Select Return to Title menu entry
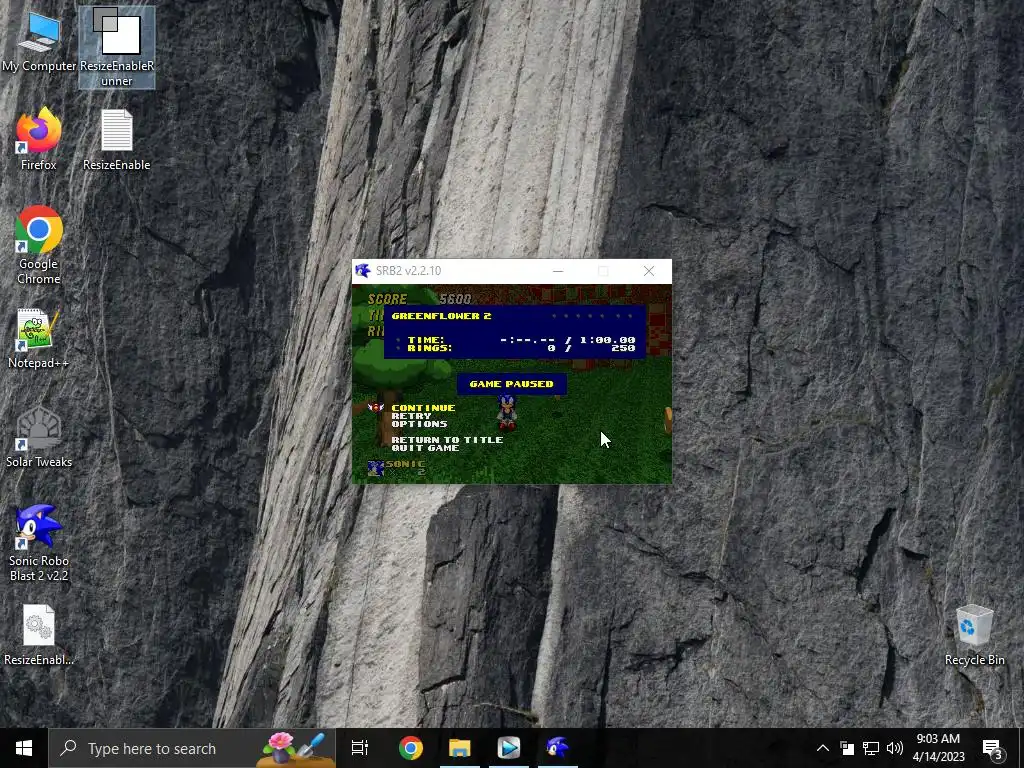 (447, 440)
